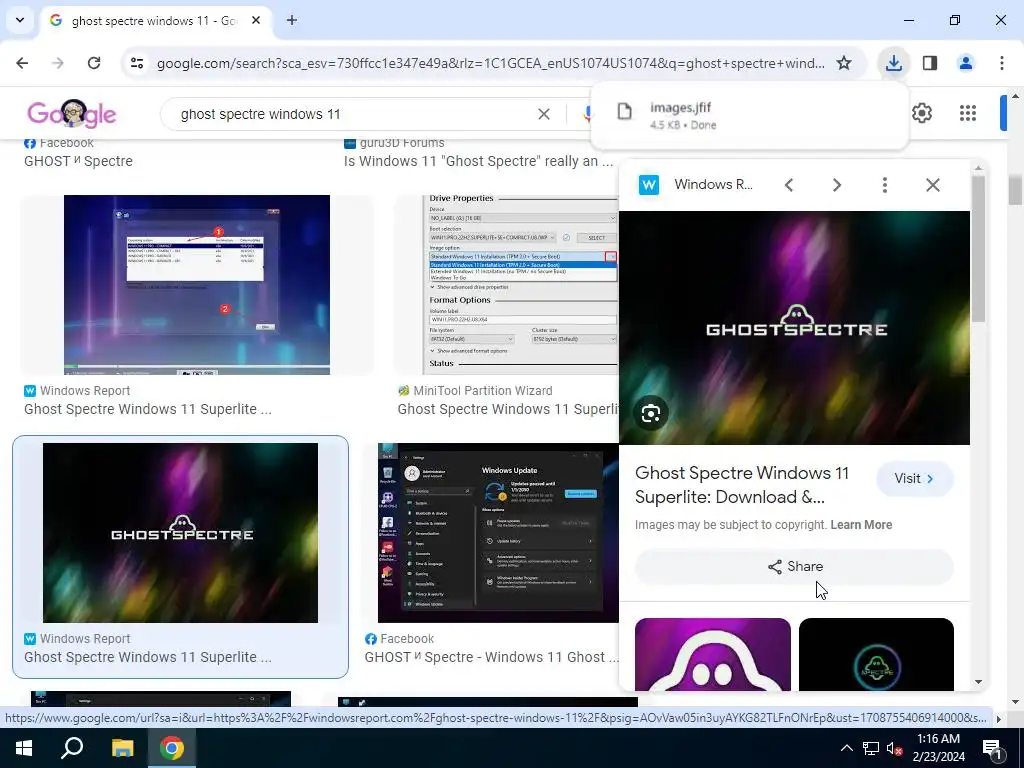Open a new browser tab
This screenshot has height=768, width=1024.
tap(292, 20)
